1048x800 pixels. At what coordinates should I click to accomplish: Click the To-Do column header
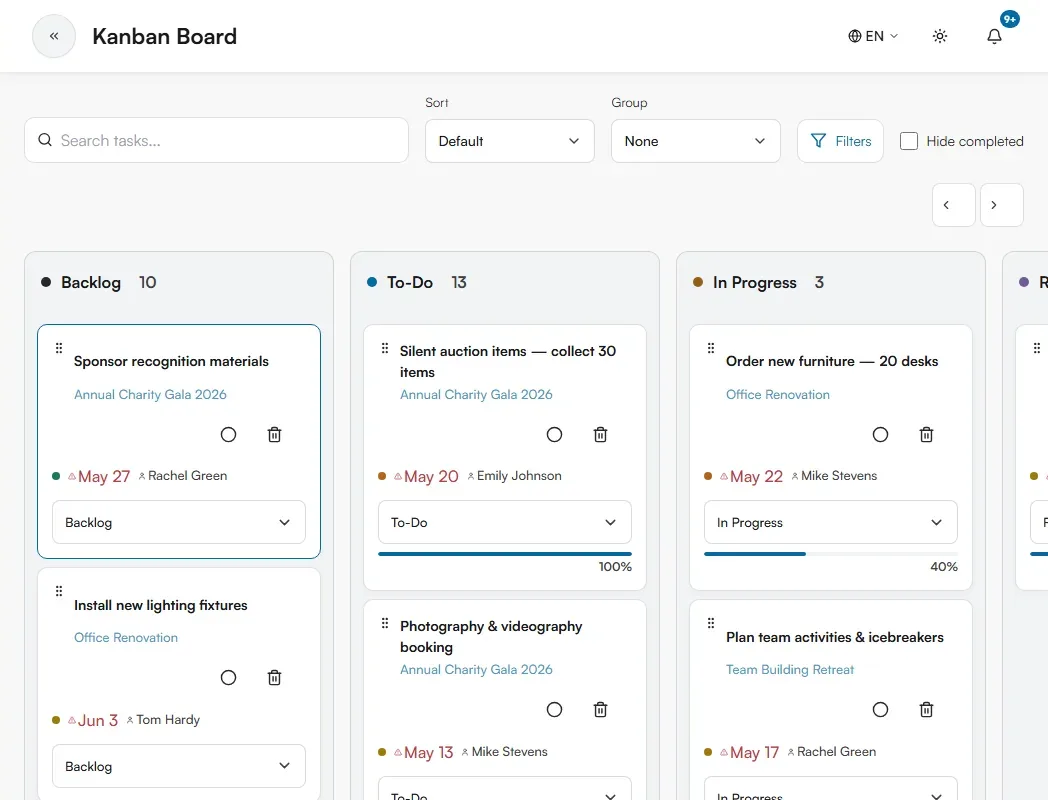pos(410,282)
